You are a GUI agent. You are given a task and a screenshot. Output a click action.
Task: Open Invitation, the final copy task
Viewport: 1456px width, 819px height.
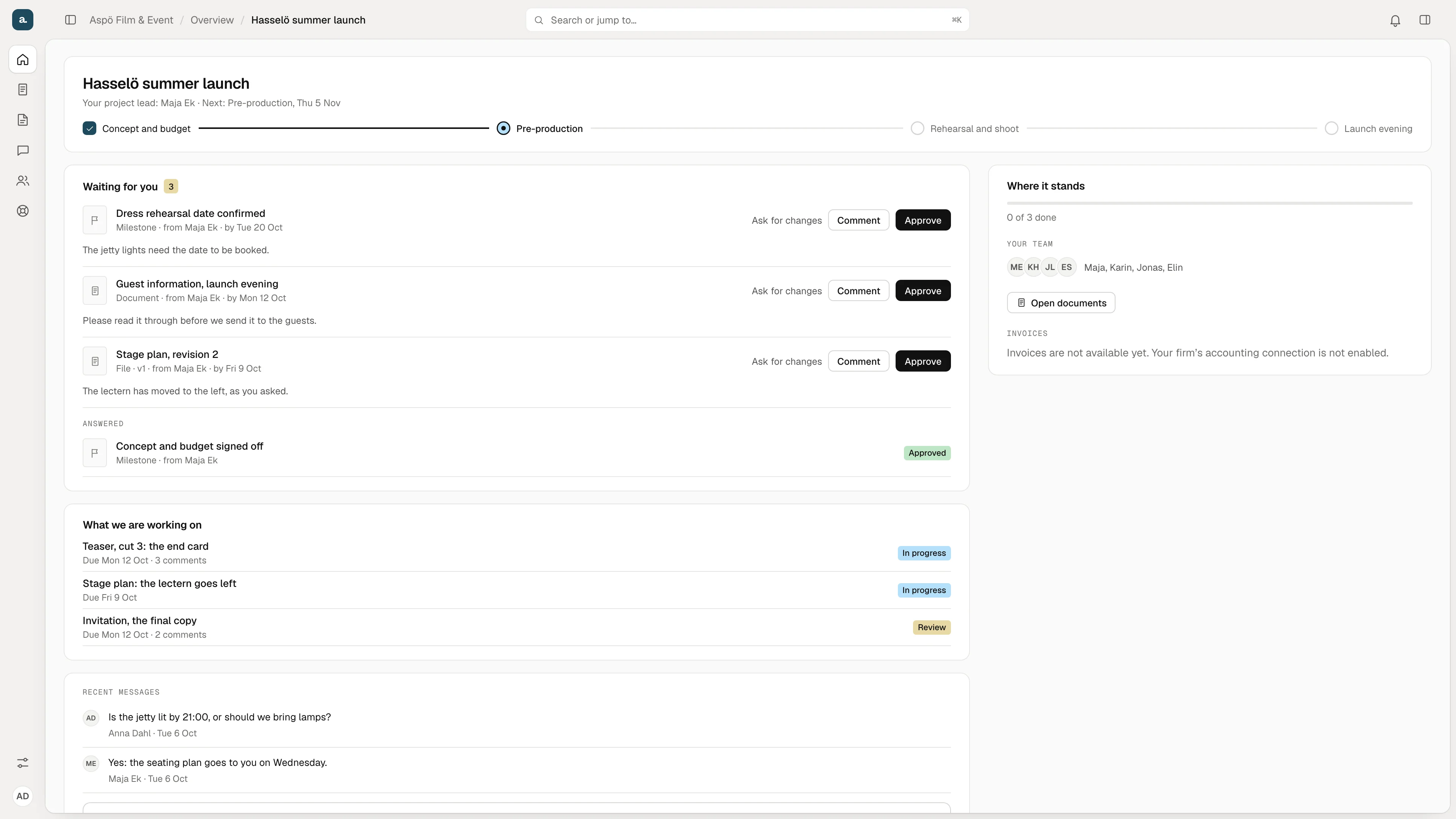(x=516, y=628)
